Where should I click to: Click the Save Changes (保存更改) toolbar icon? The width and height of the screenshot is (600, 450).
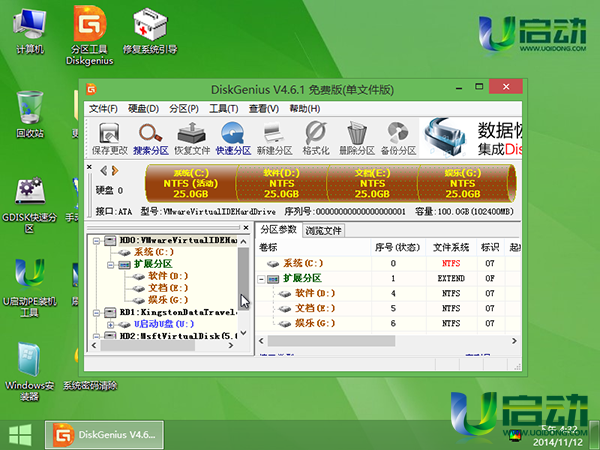109,138
